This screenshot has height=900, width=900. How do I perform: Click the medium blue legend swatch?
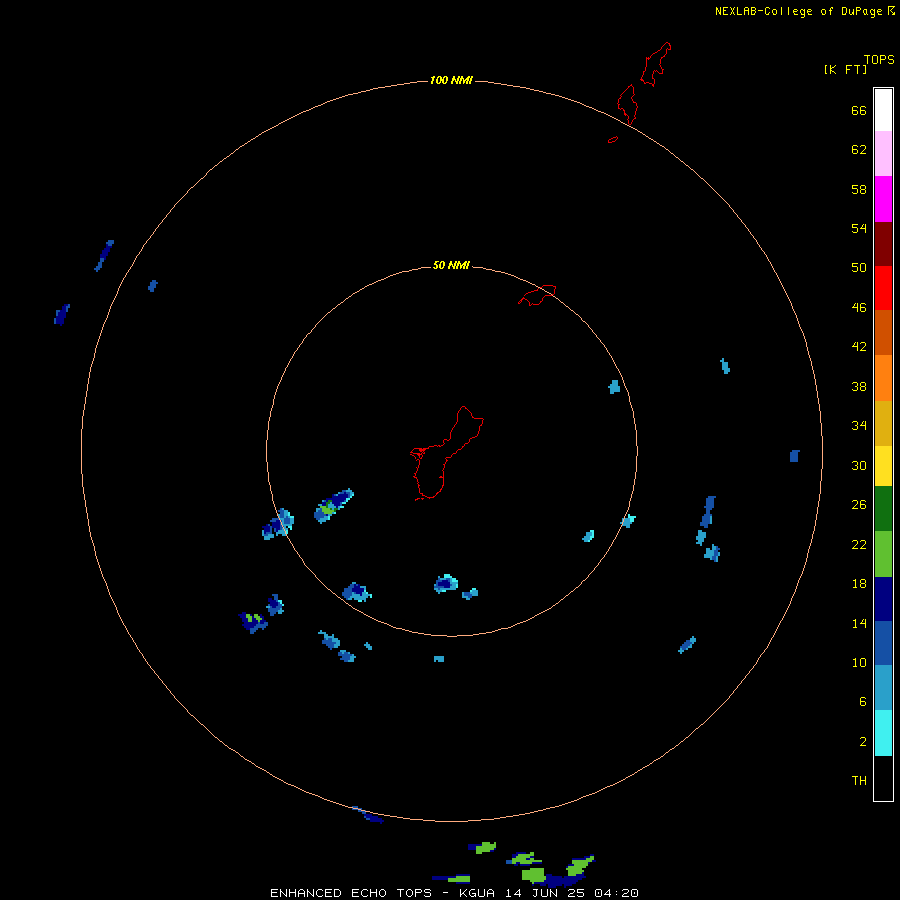pyautogui.click(x=883, y=643)
